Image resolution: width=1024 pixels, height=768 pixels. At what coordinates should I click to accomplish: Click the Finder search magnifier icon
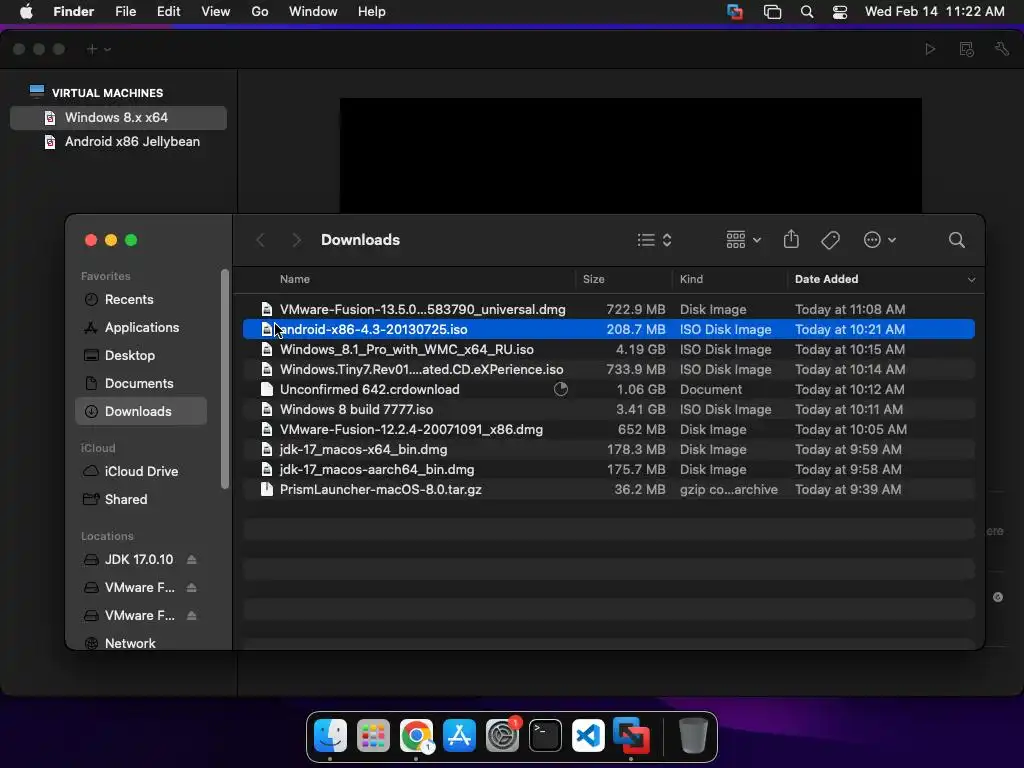tap(957, 240)
